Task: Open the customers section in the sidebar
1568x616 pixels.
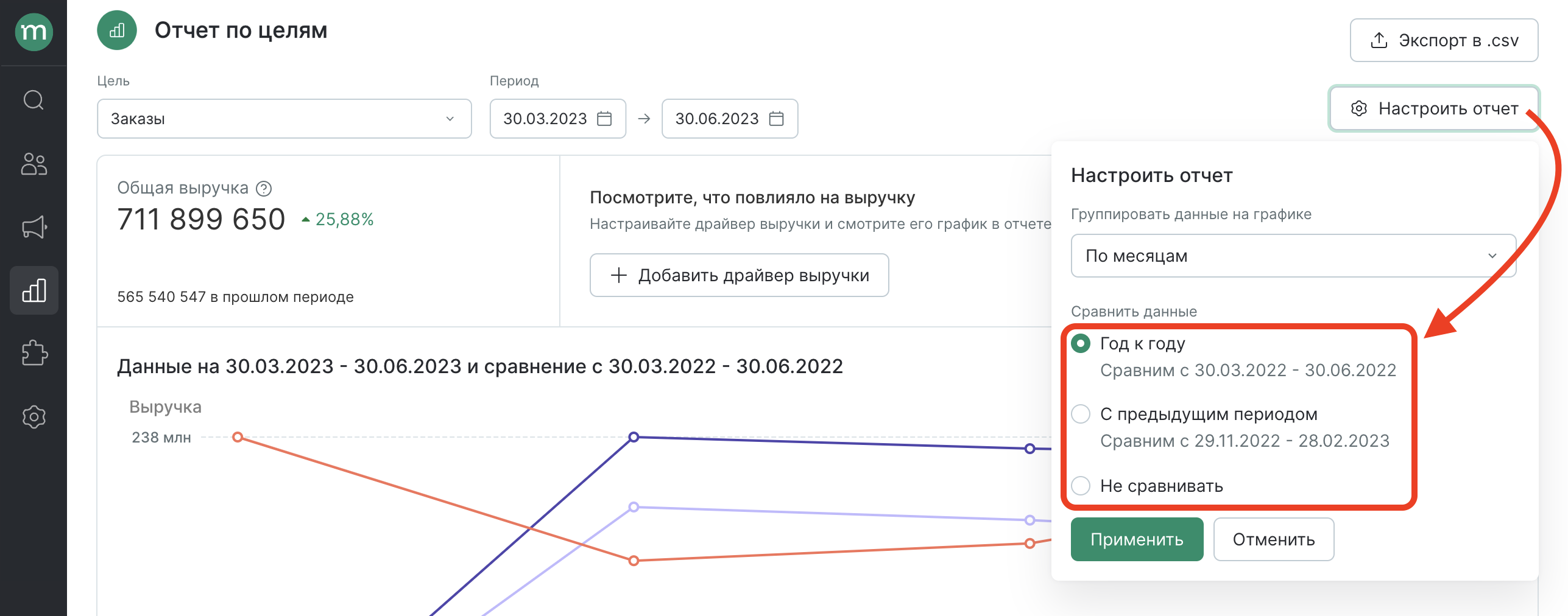Action: coord(34,164)
